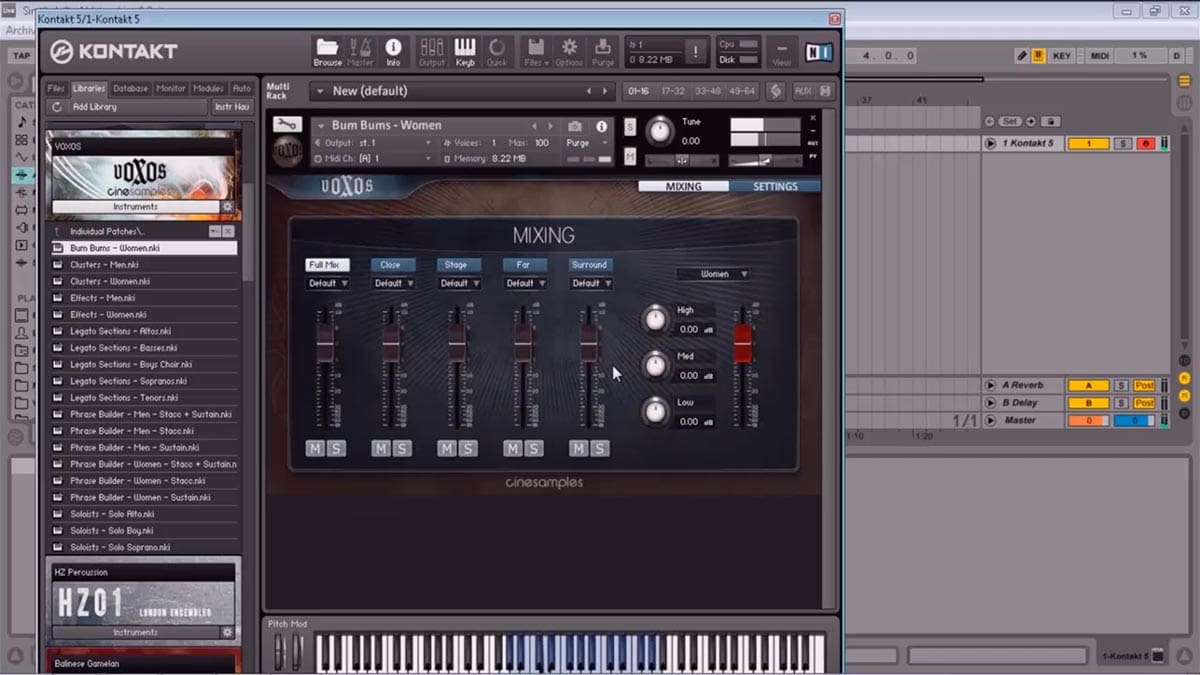Show the Output mixer section
Image resolution: width=1200 pixels, height=675 pixels.
(x=432, y=52)
